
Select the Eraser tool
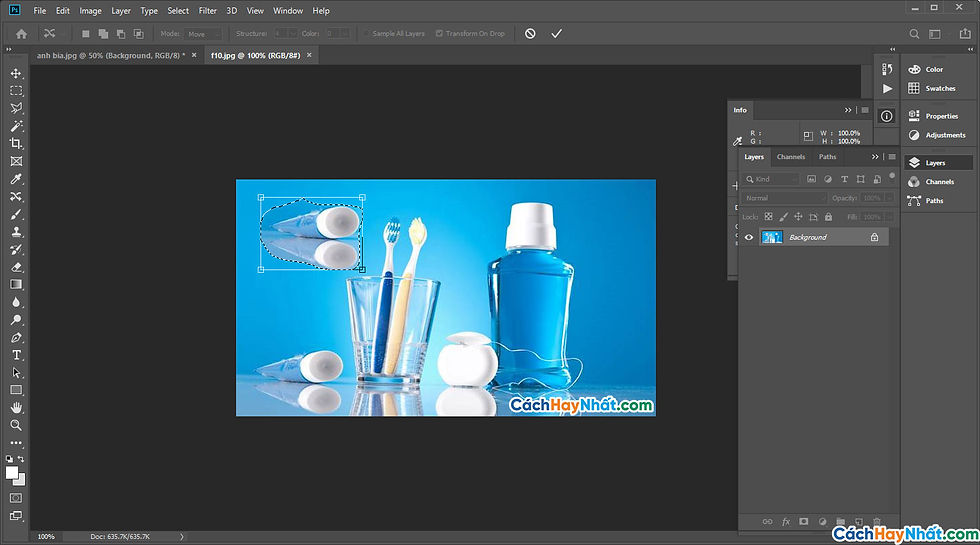[16, 267]
